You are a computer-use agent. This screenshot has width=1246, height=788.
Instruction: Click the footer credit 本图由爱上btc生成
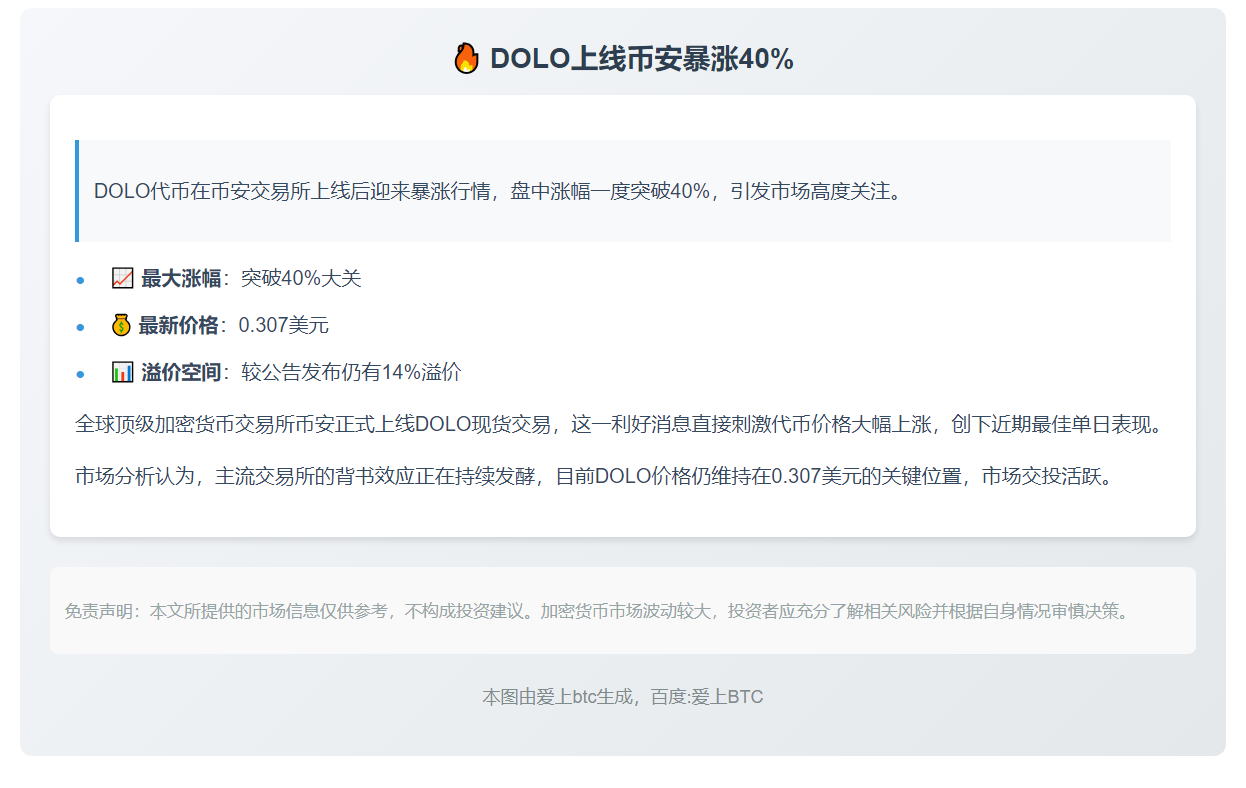click(x=622, y=697)
